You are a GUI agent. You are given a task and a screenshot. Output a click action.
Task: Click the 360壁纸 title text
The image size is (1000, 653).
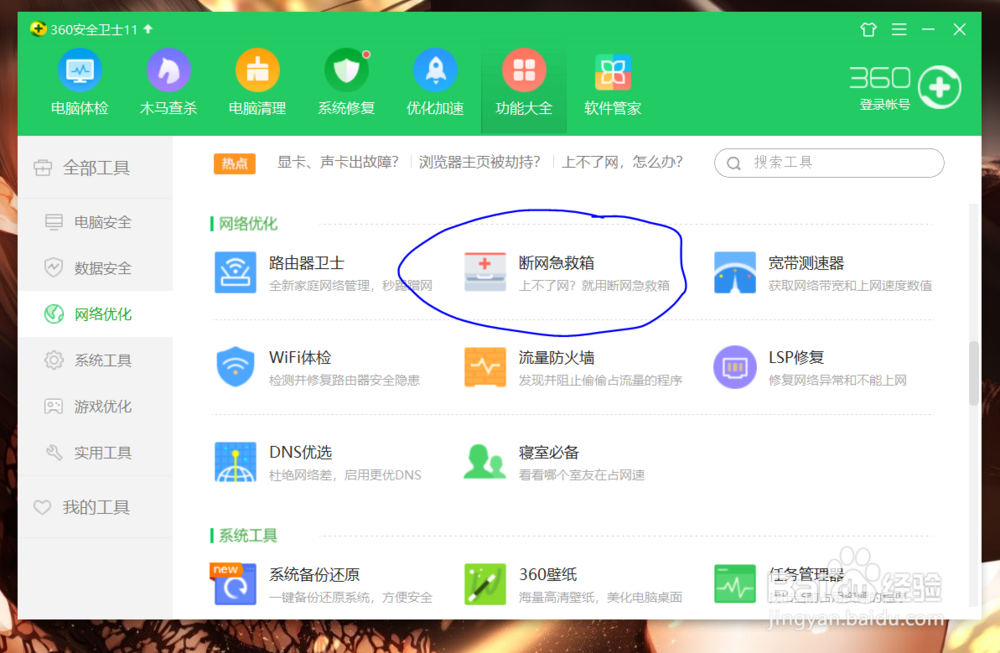pyautogui.click(x=548, y=574)
